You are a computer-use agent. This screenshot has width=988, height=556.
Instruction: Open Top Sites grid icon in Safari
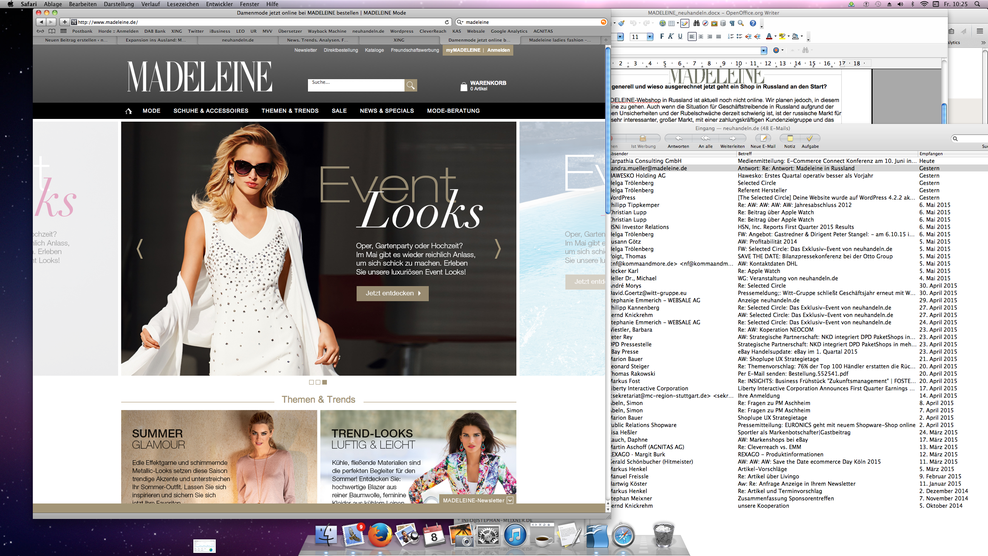pyautogui.click(x=63, y=31)
